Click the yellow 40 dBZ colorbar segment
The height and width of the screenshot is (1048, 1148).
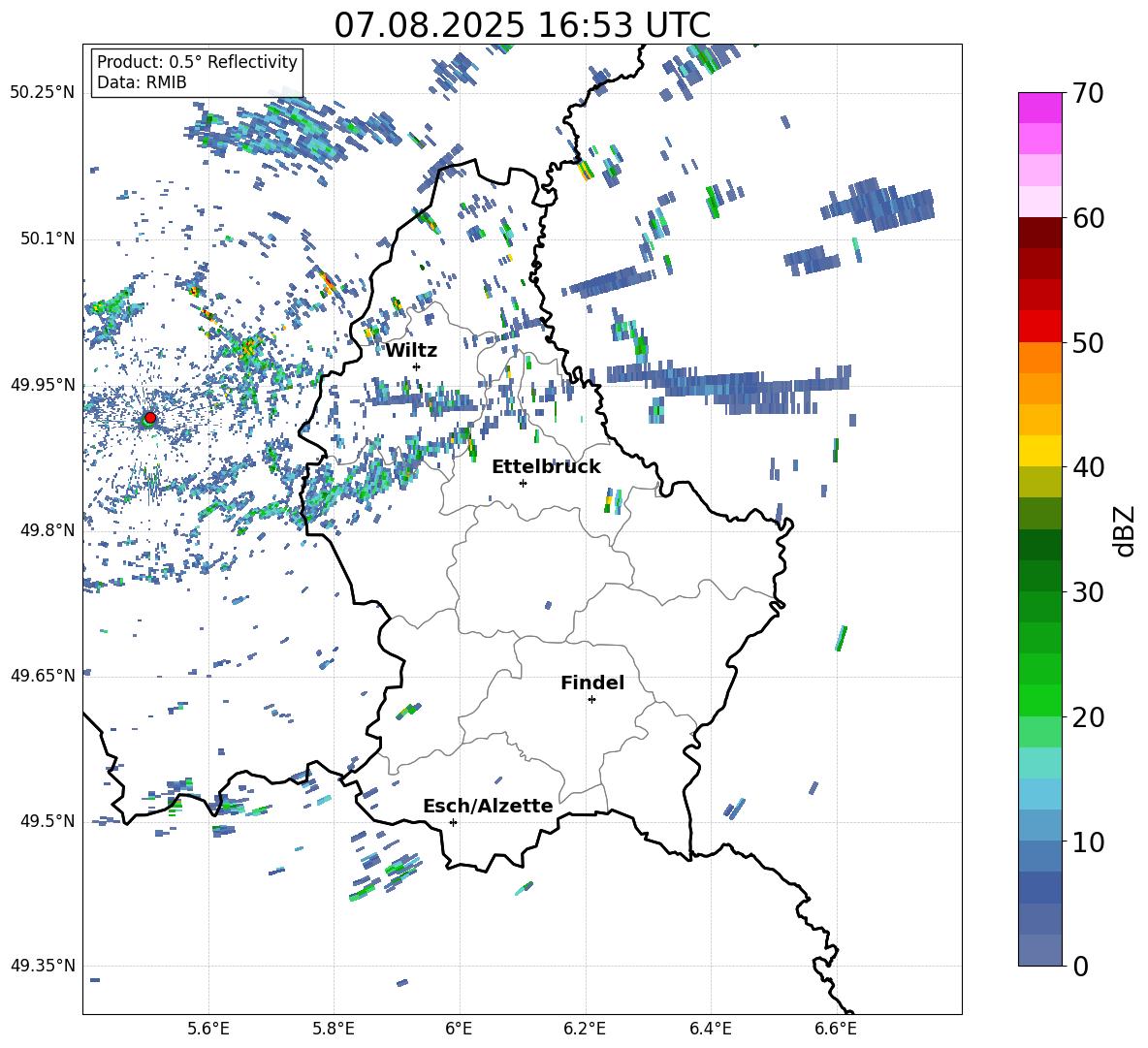(1040, 451)
